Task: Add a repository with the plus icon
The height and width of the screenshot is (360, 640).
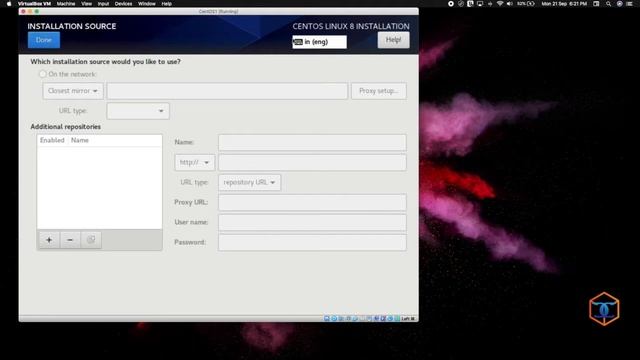Action: (x=49, y=240)
